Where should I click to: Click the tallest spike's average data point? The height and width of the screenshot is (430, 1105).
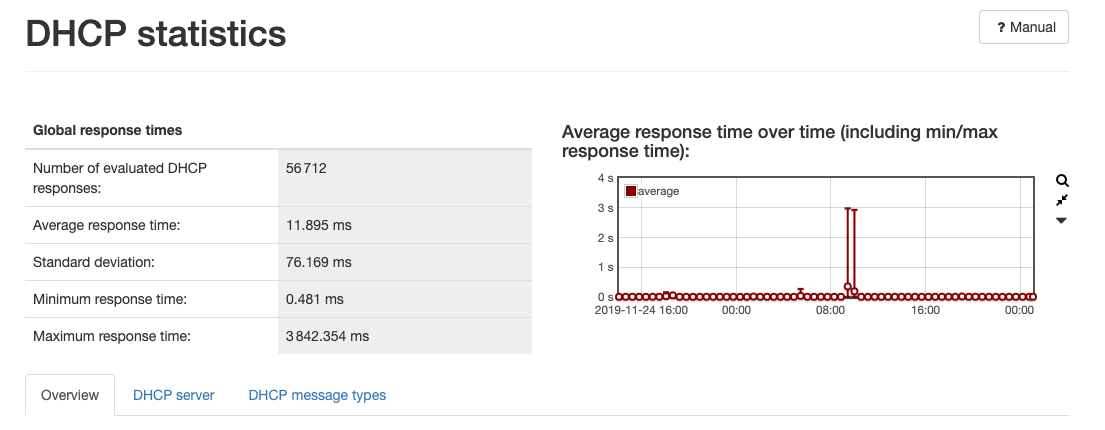pos(848,287)
